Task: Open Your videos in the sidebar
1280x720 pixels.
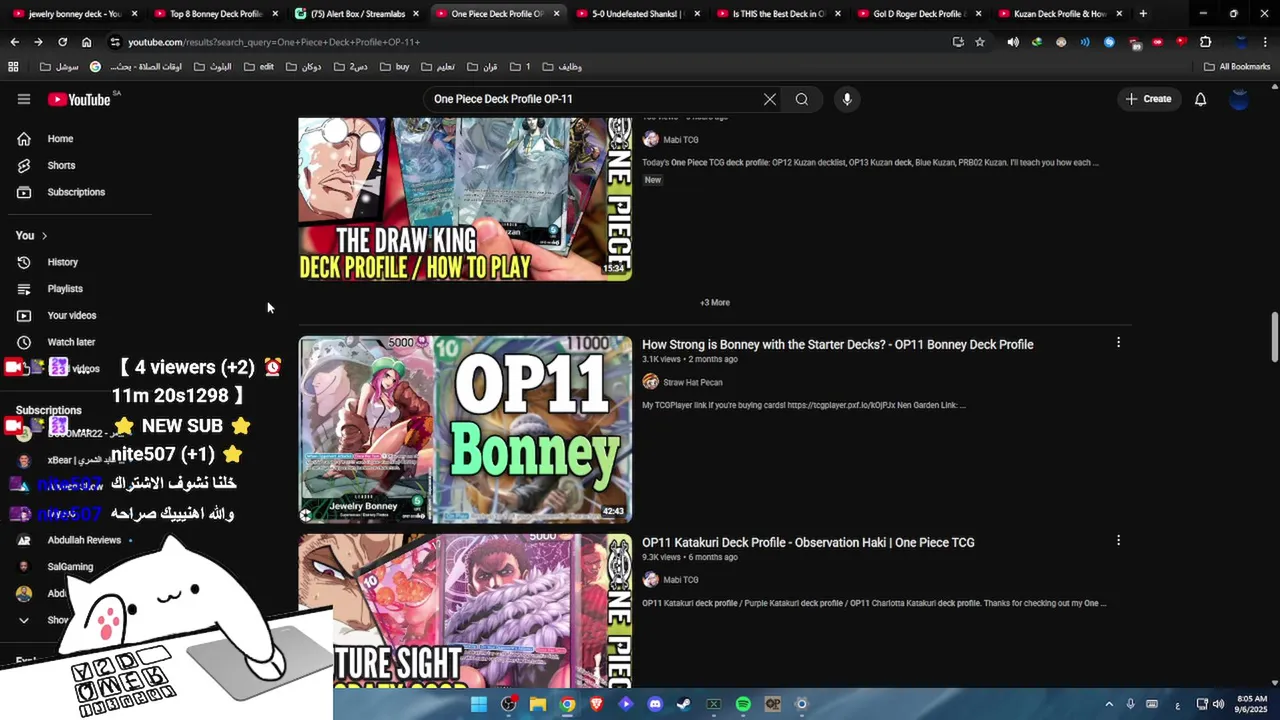Action: pos(72,315)
